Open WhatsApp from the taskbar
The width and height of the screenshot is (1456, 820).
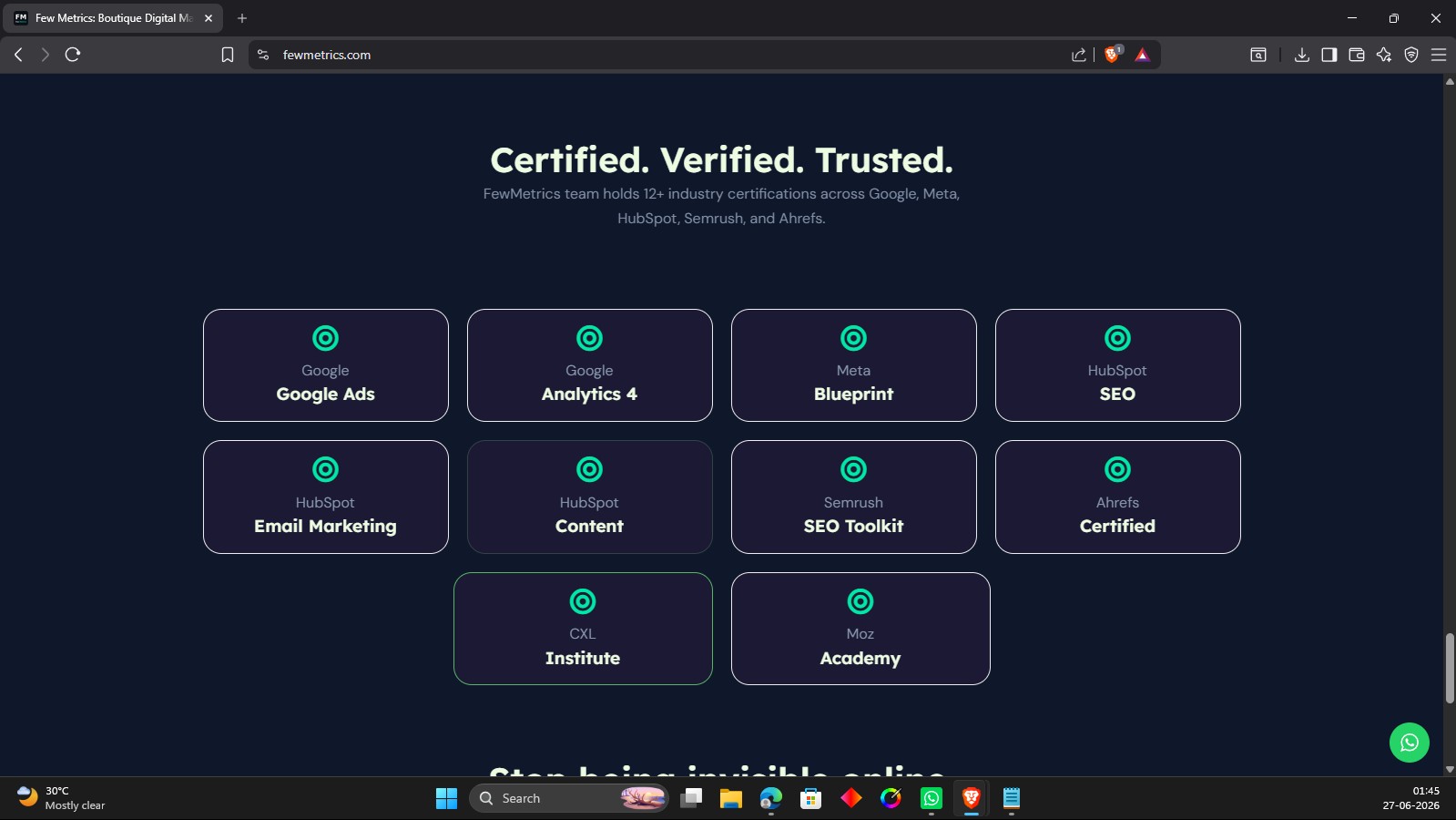tap(931, 798)
